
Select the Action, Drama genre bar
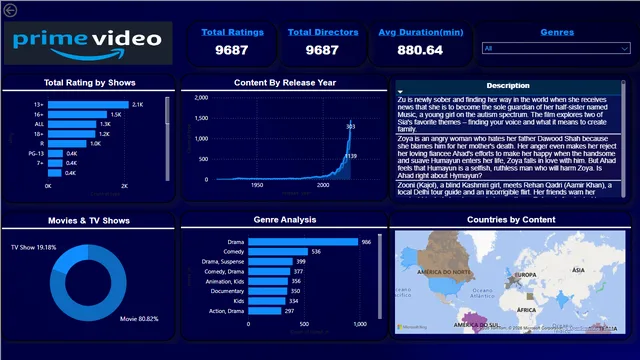click(264, 311)
